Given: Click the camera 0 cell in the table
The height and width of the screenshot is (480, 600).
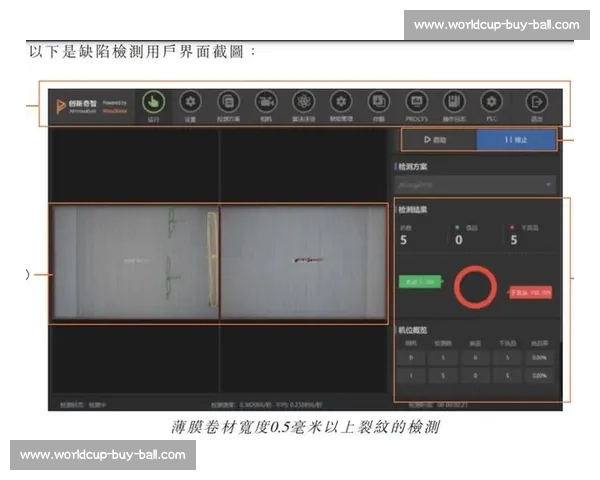Looking at the screenshot, I should (x=411, y=358).
